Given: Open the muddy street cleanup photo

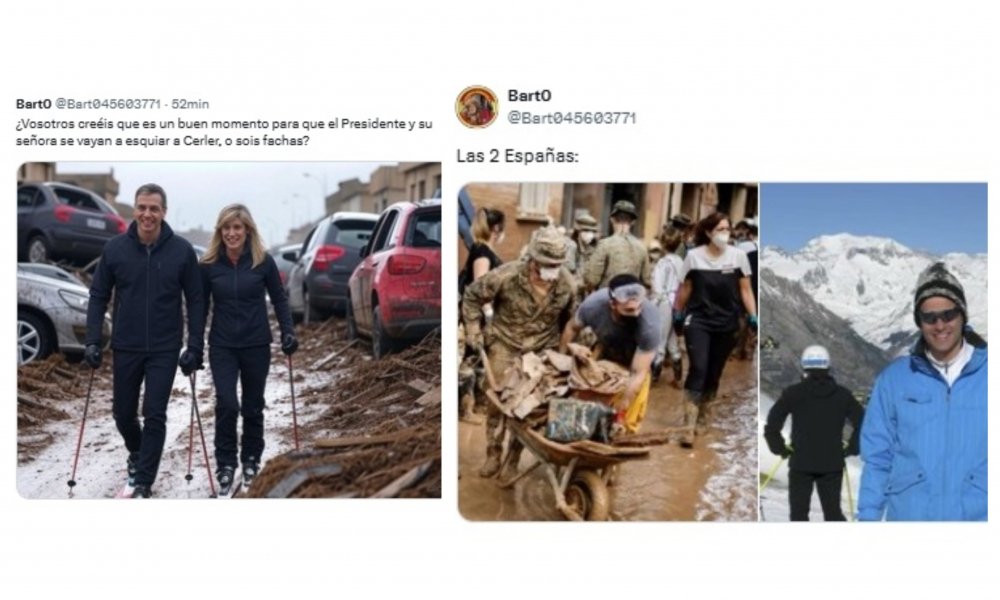Looking at the screenshot, I should [607, 351].
